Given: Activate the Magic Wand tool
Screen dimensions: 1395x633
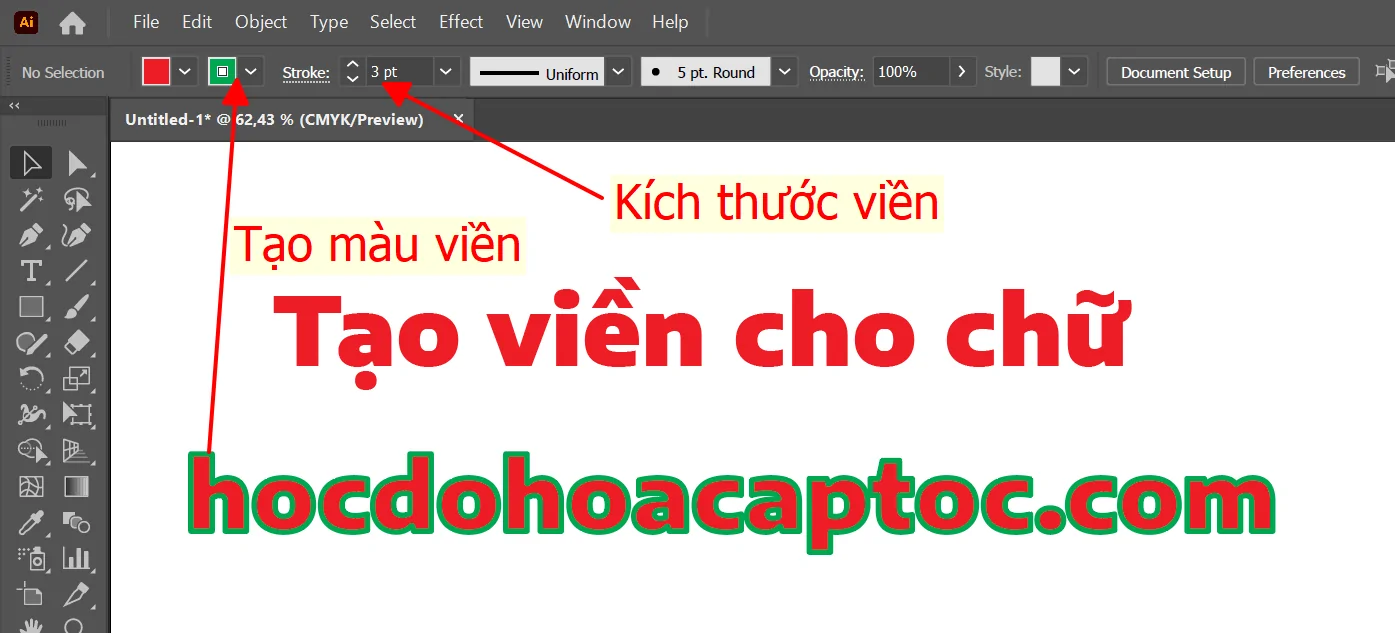Looking at the screenshot, I should pyautogui.click(x=31, y=199).
